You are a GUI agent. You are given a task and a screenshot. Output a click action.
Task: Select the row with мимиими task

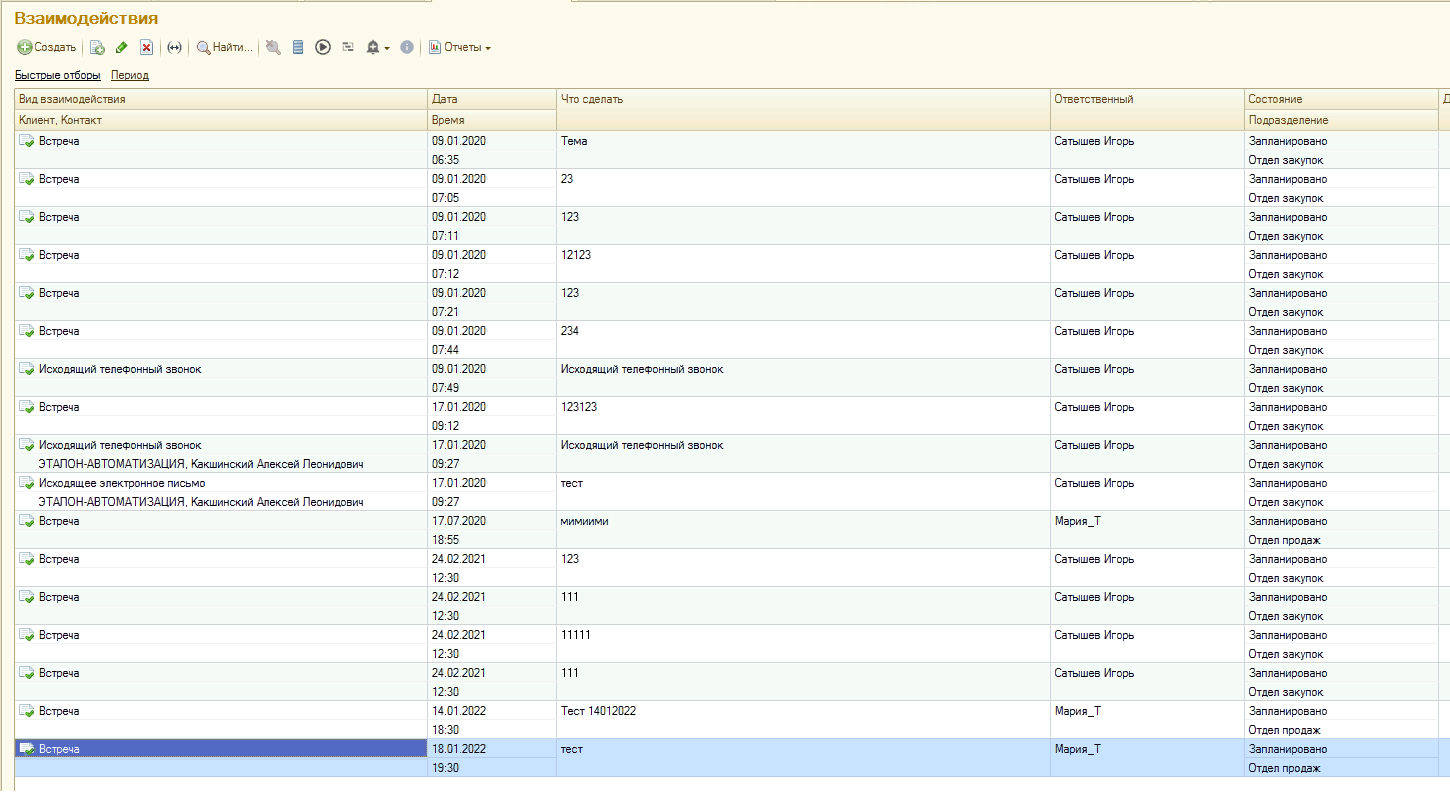pos(585,521)
